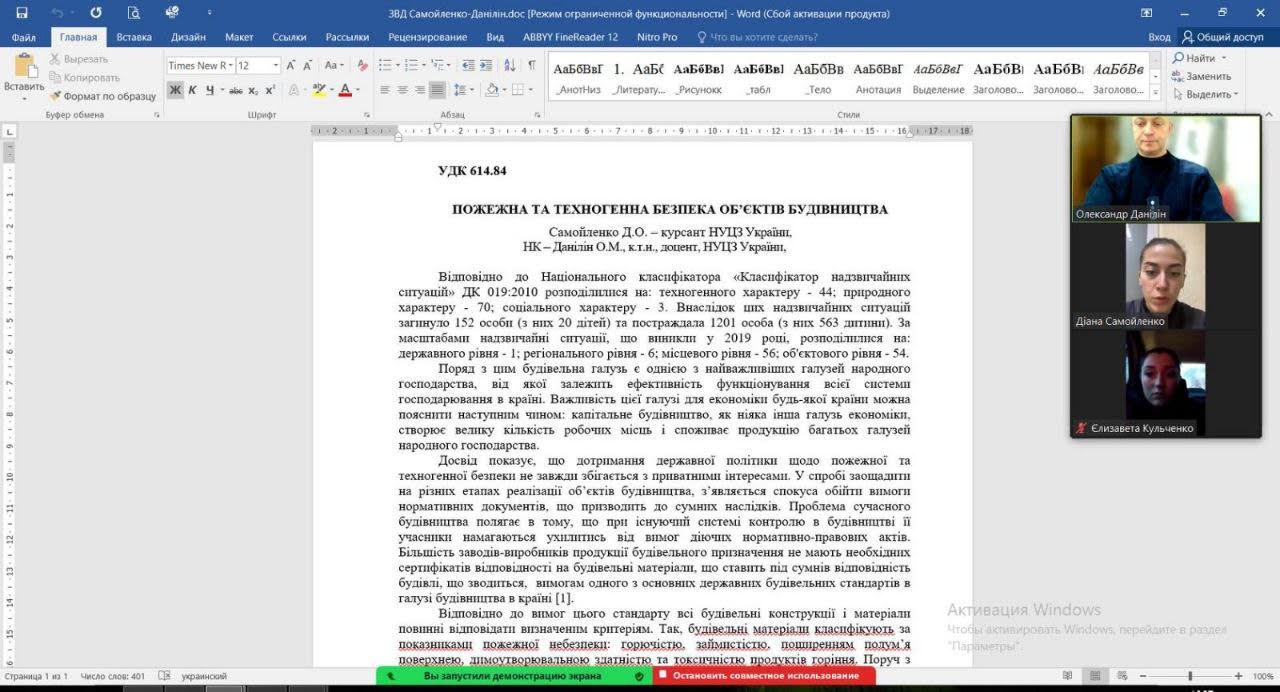Open the font size 12 dropdown
The image size is (1280, 692).
[x=275, y=65]
